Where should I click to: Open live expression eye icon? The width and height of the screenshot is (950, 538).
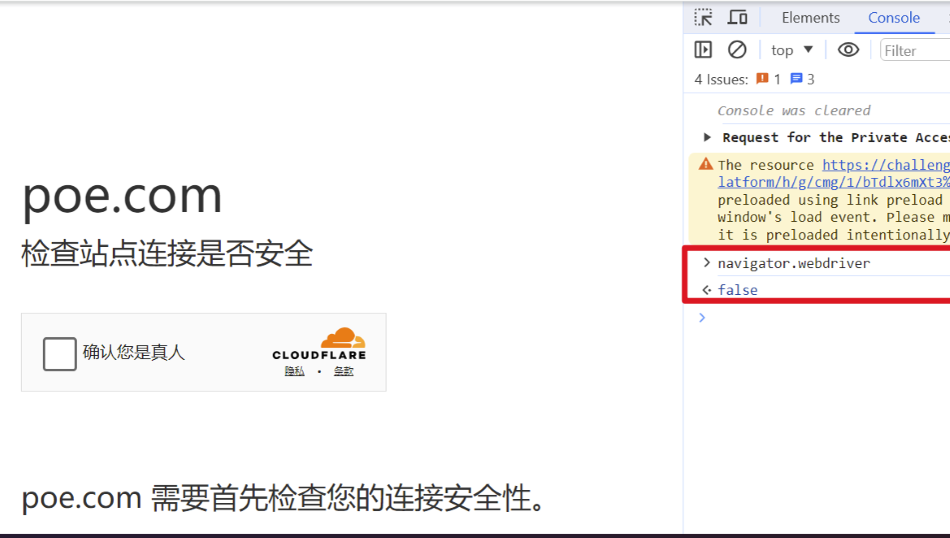848,50
